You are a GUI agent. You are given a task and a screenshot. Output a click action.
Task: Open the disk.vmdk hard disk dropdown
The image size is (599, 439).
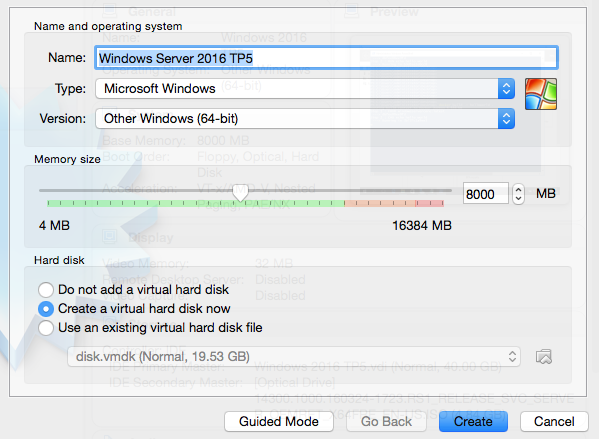pyautogui.click(x=294, y=357)
